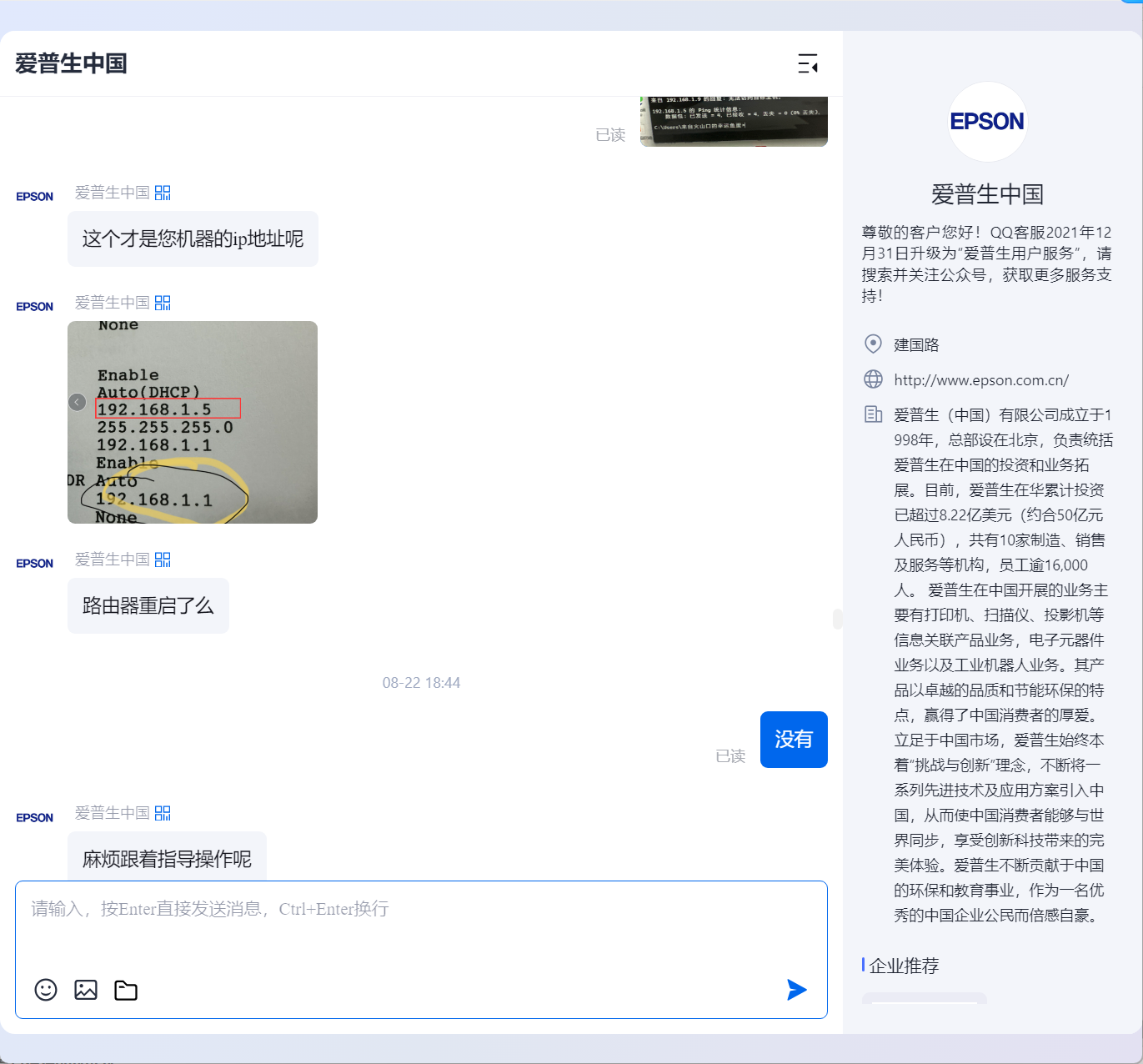
Task: Click the send file folder icon
Action: pos(126,990)
